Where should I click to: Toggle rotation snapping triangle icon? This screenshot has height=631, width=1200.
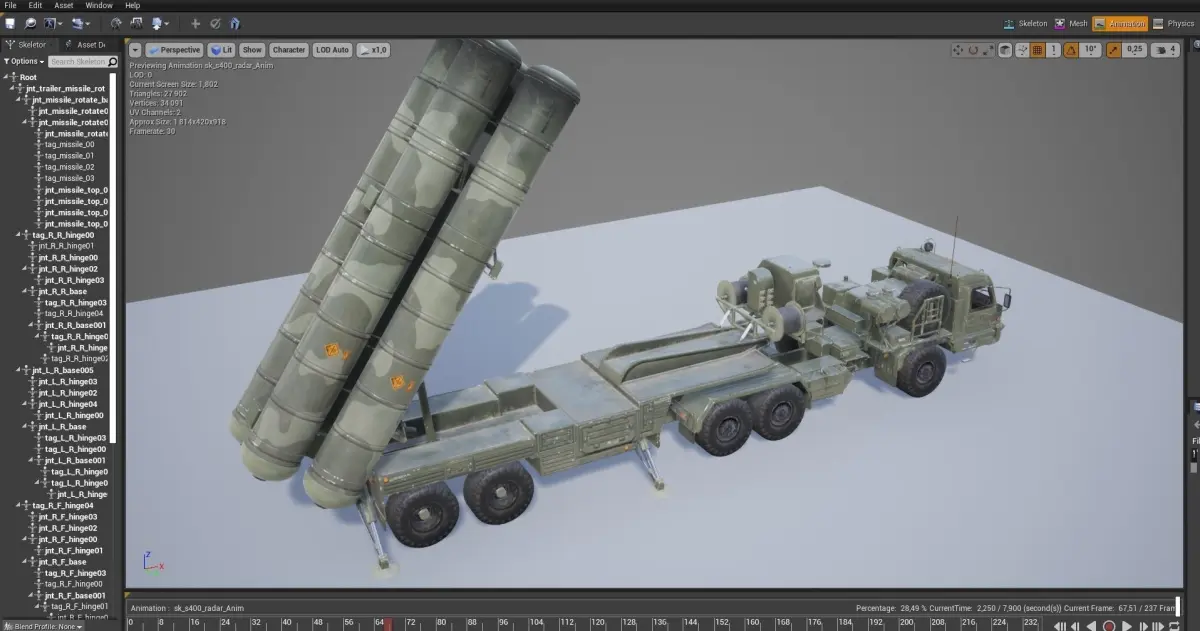[x=1071, y=50]
